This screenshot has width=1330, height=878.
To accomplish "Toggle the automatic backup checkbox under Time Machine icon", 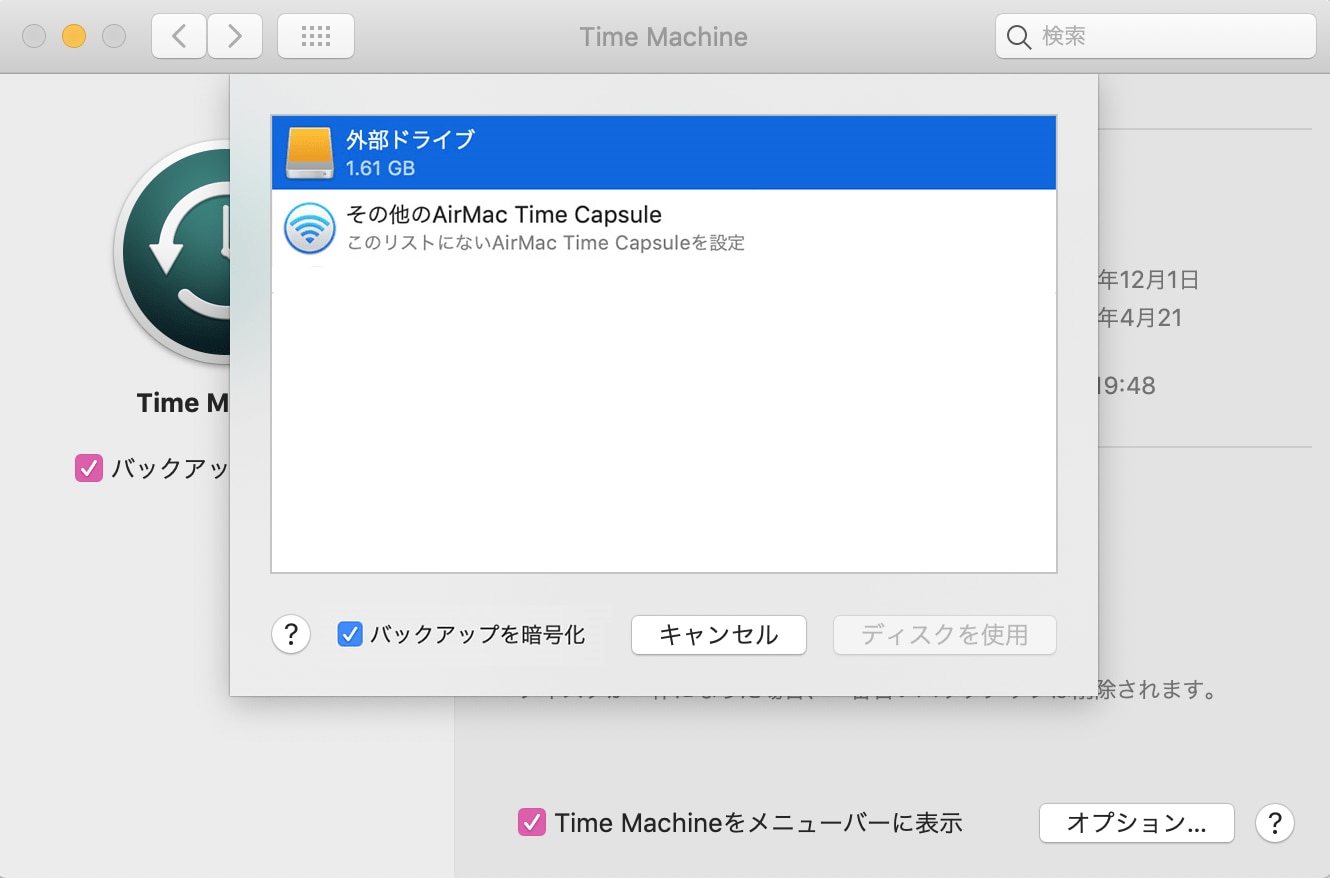I will pos(89,468).
